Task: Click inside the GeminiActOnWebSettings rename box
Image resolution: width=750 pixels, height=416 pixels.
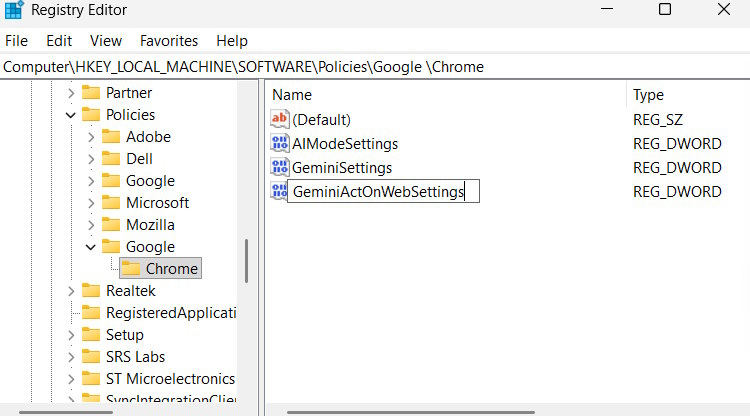Action: [x=383, y=191]
